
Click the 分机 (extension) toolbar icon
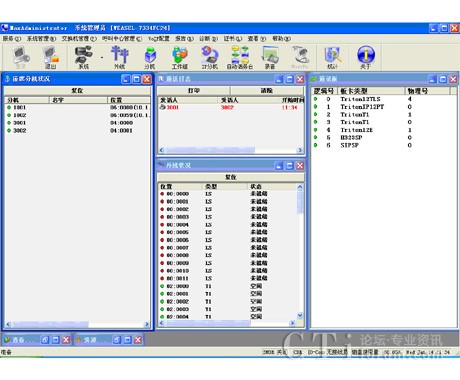pyautogui.click(x=150, y=57)
